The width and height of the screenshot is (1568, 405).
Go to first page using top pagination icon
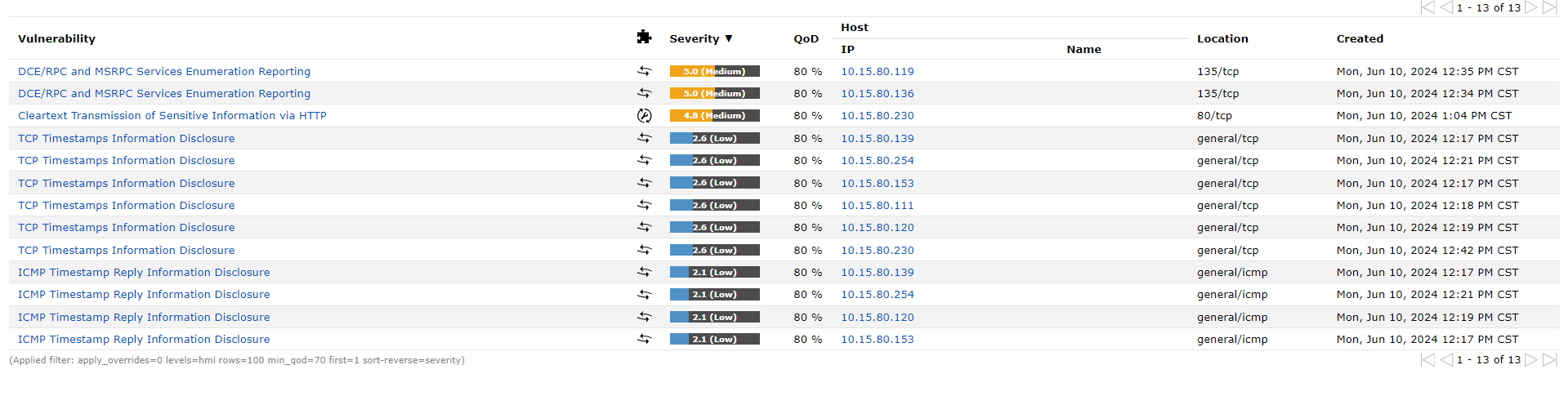coord(1427,7)
